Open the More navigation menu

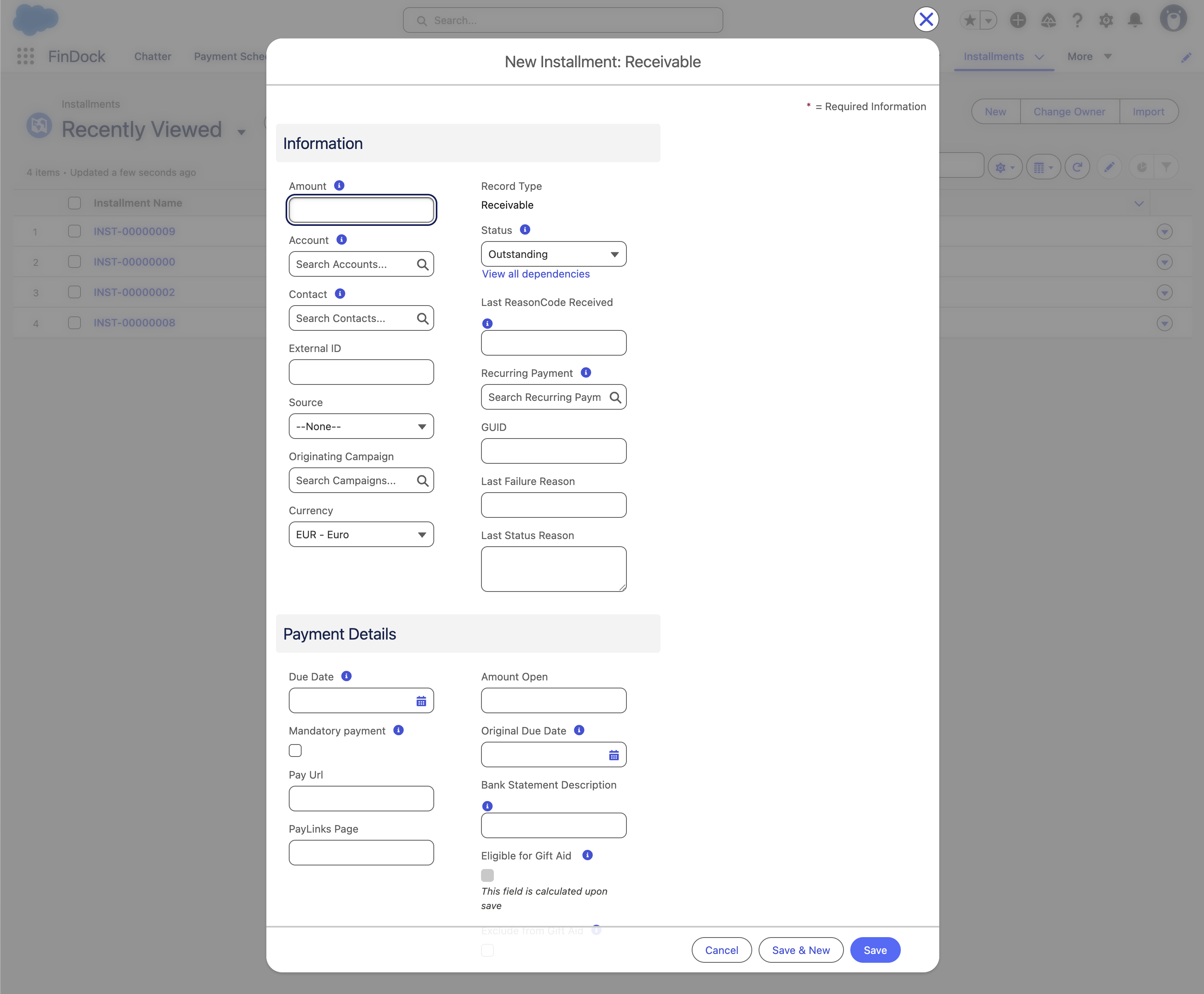click(x=1089, y=56)
